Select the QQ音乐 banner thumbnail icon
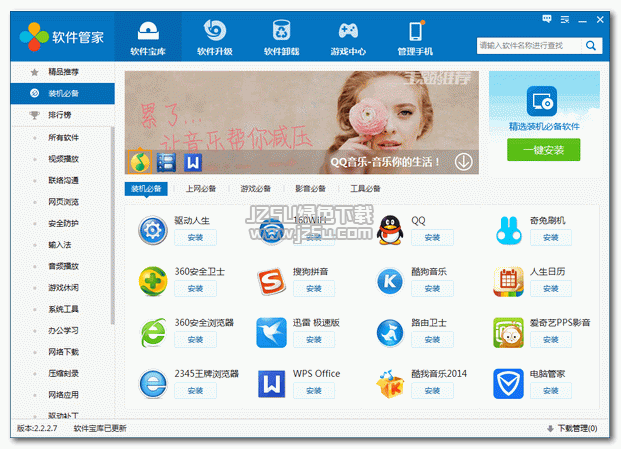Screen dimensions: 621x449 [140, 162]
